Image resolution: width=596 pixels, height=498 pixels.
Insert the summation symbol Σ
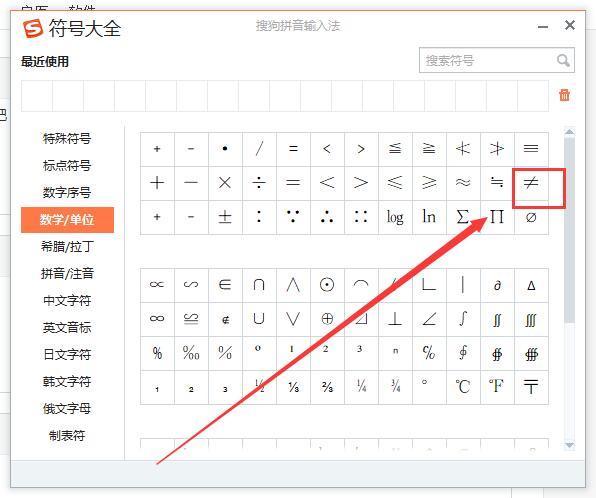coord(463,217)
